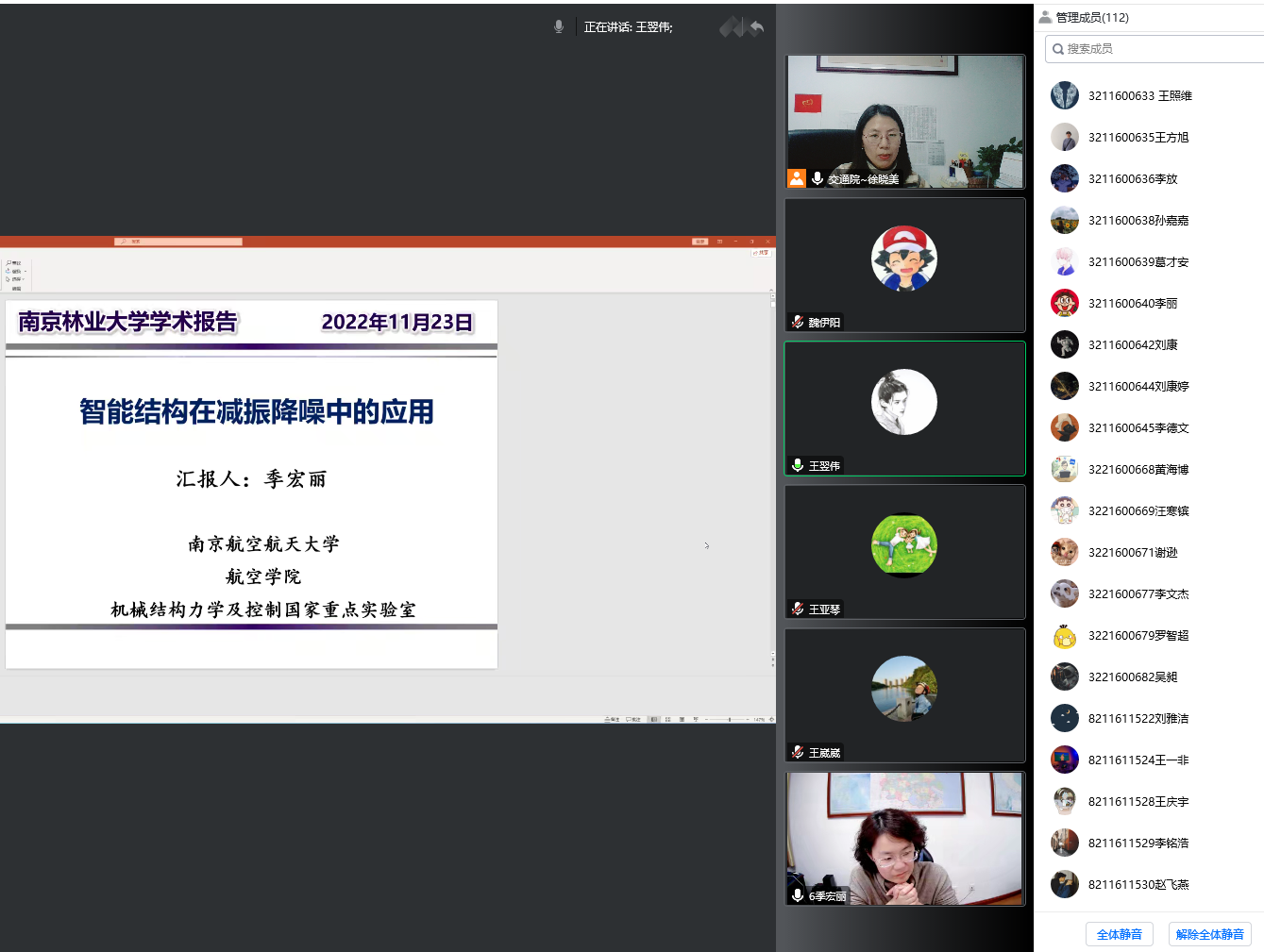Open the 替换 dropdown arrow in ribbon
The height and width of the screenshot is (952, 1264).
pos(25,271)
